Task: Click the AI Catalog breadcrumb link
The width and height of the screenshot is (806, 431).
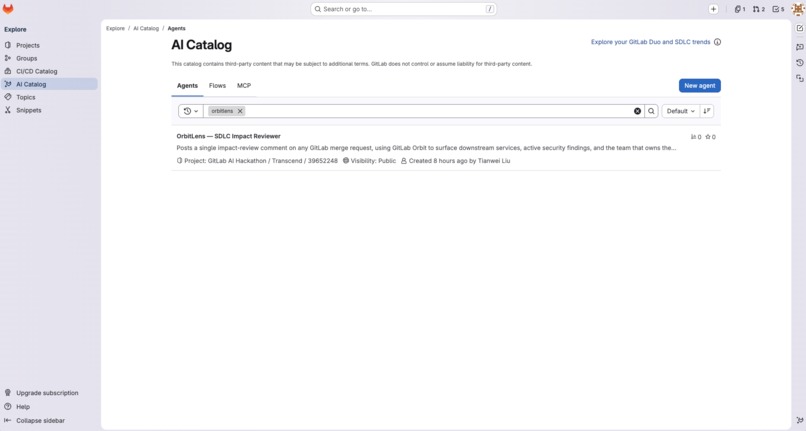Action: (146, 28)
